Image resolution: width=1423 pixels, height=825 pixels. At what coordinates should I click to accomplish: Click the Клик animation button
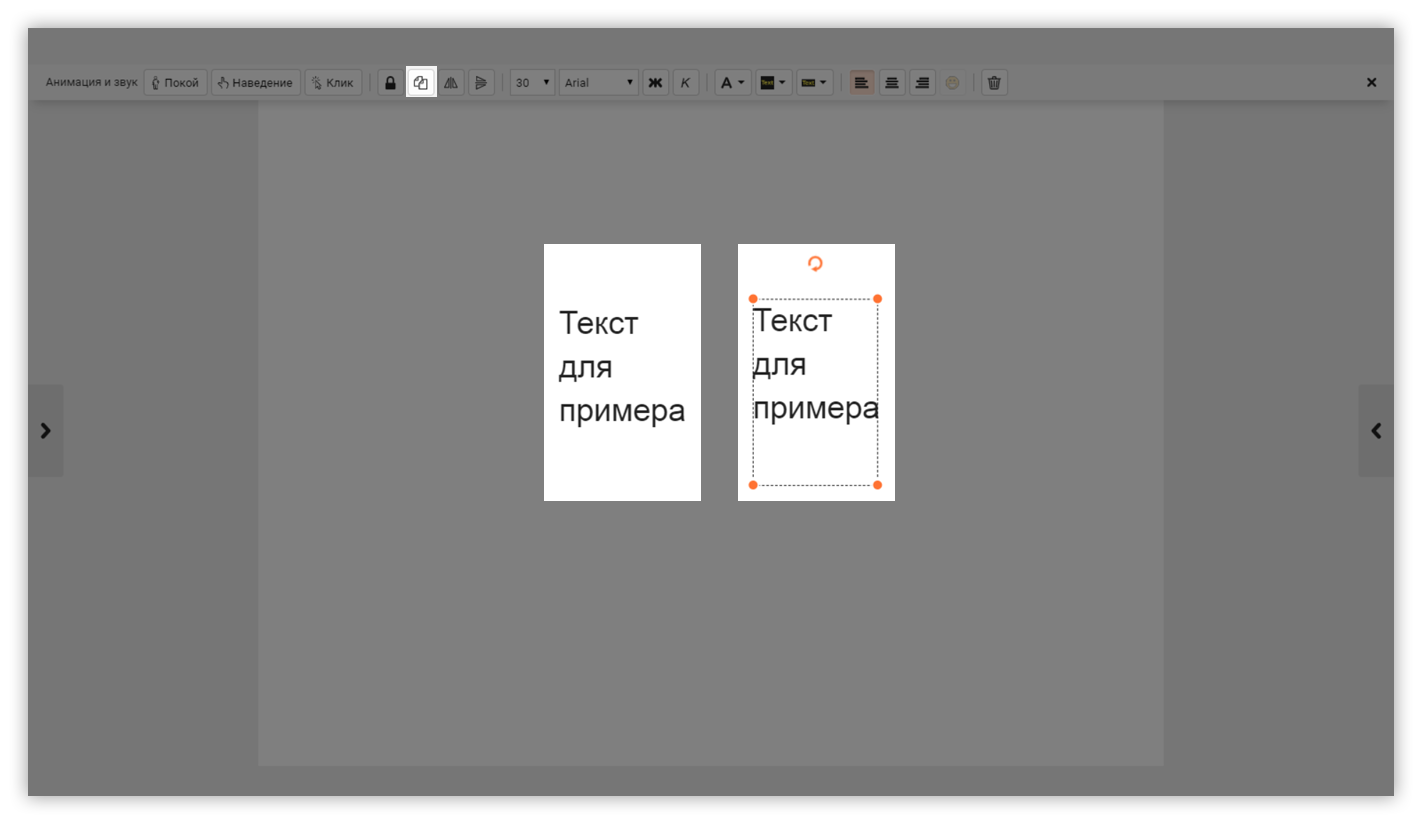pos(333,83)
